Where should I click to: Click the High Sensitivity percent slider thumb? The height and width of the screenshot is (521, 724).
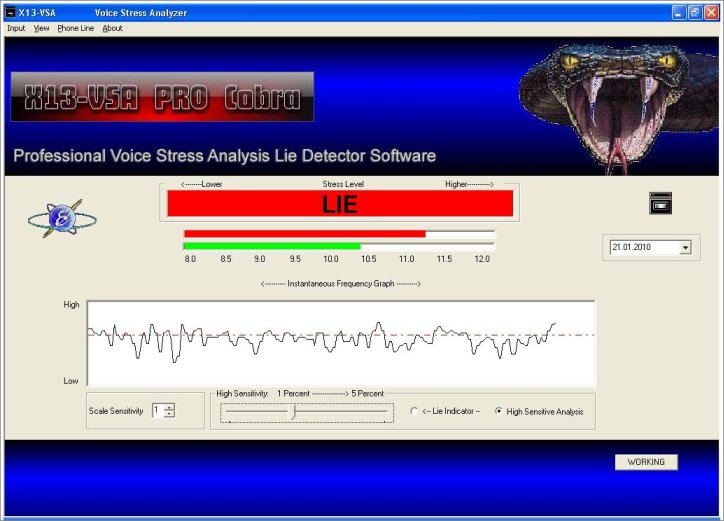click(293, 412)
